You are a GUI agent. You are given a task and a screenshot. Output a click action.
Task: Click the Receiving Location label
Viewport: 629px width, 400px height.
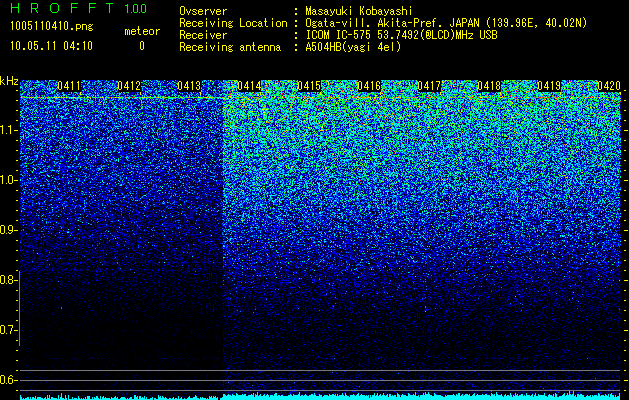(x=233, y=23)
